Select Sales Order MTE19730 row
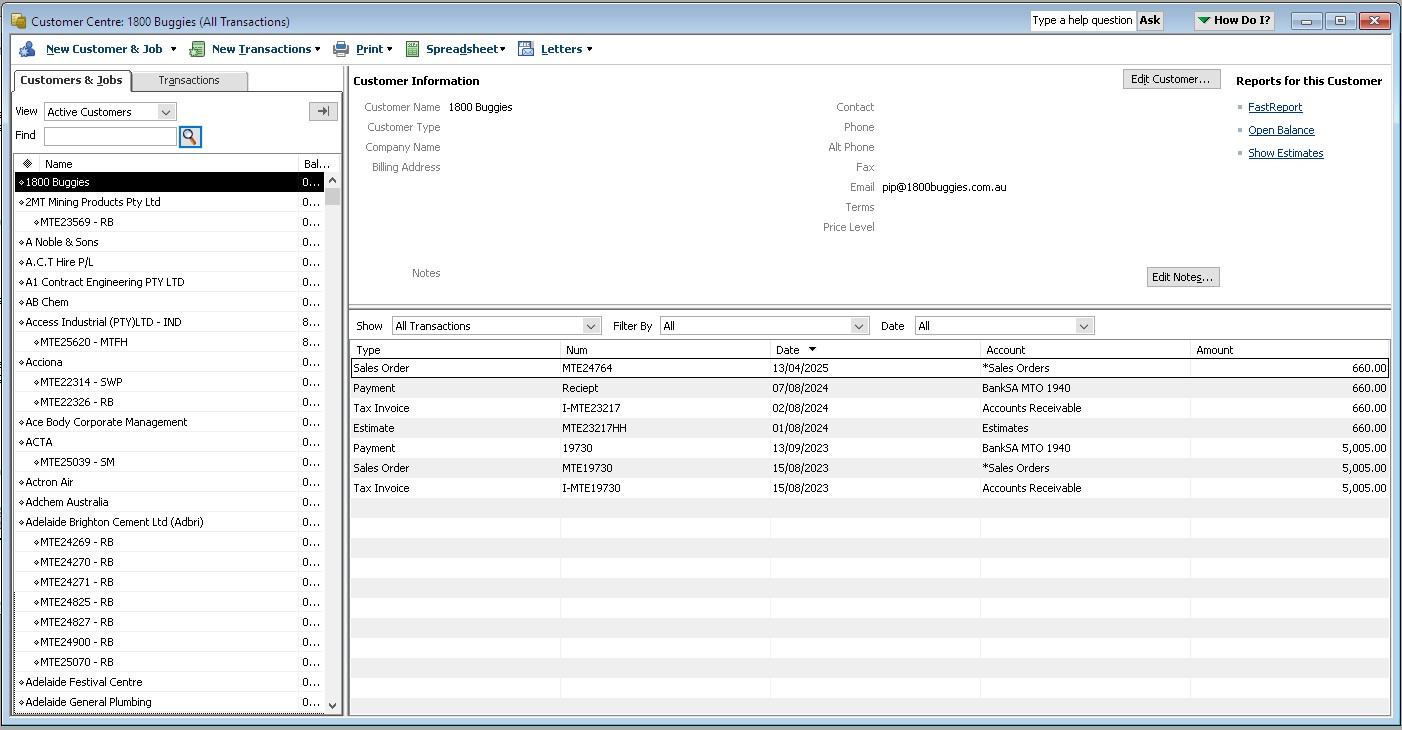This screenshot has height=730, width=1402. pos(869,468)
